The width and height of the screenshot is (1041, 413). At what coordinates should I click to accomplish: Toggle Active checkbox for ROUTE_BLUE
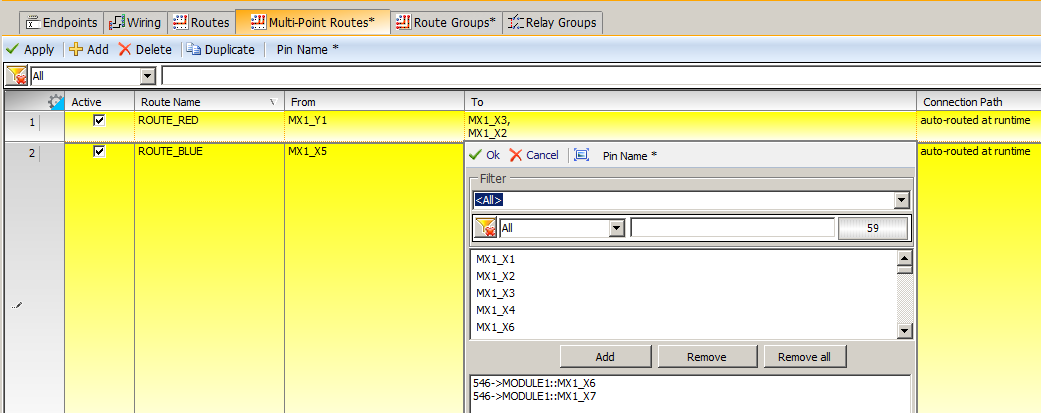point(99,152)
